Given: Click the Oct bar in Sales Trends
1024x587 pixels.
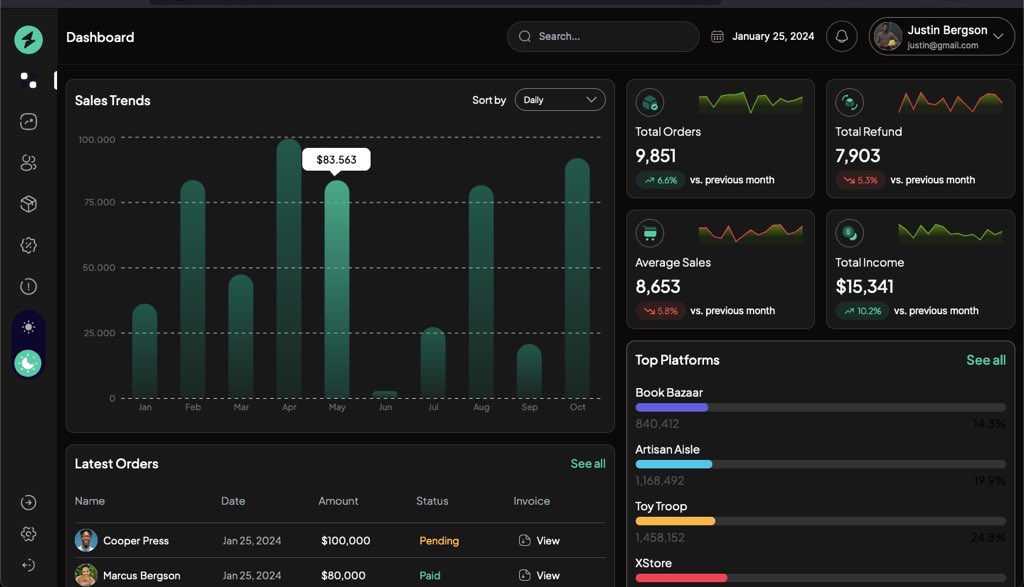Looking at the screenshot, I should pyautogui.click(x=577, y=278).
